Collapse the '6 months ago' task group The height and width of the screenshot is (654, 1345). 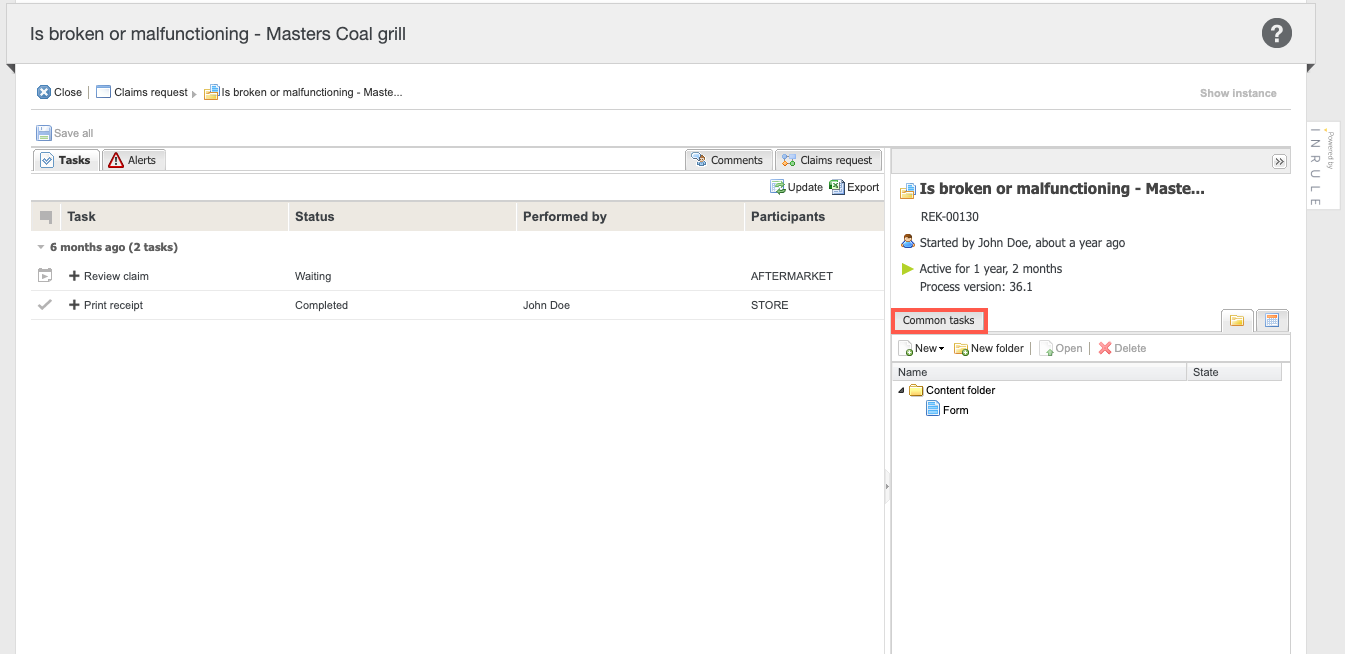tap(41, 247)
